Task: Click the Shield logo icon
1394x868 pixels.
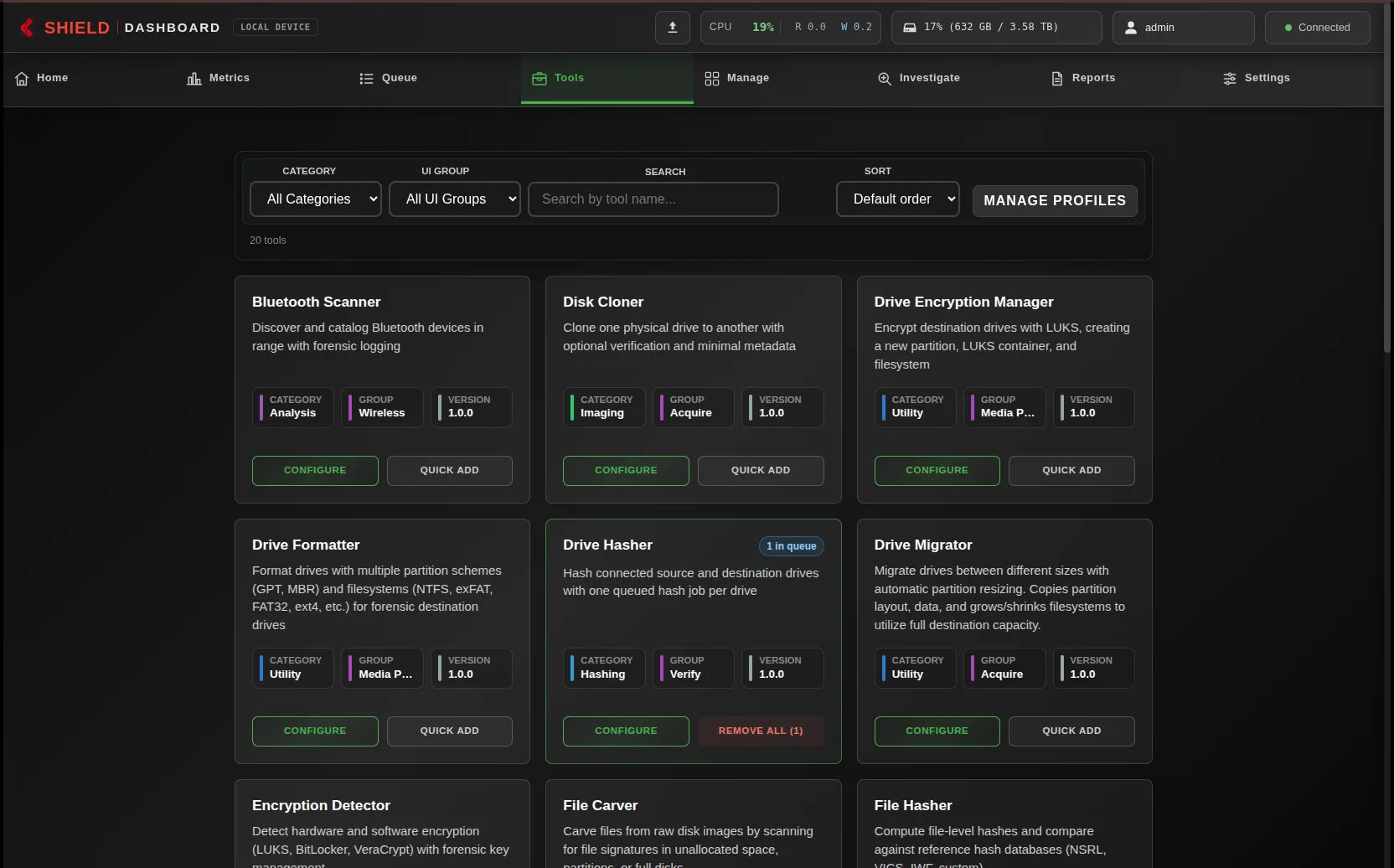Action: [27, 28]
